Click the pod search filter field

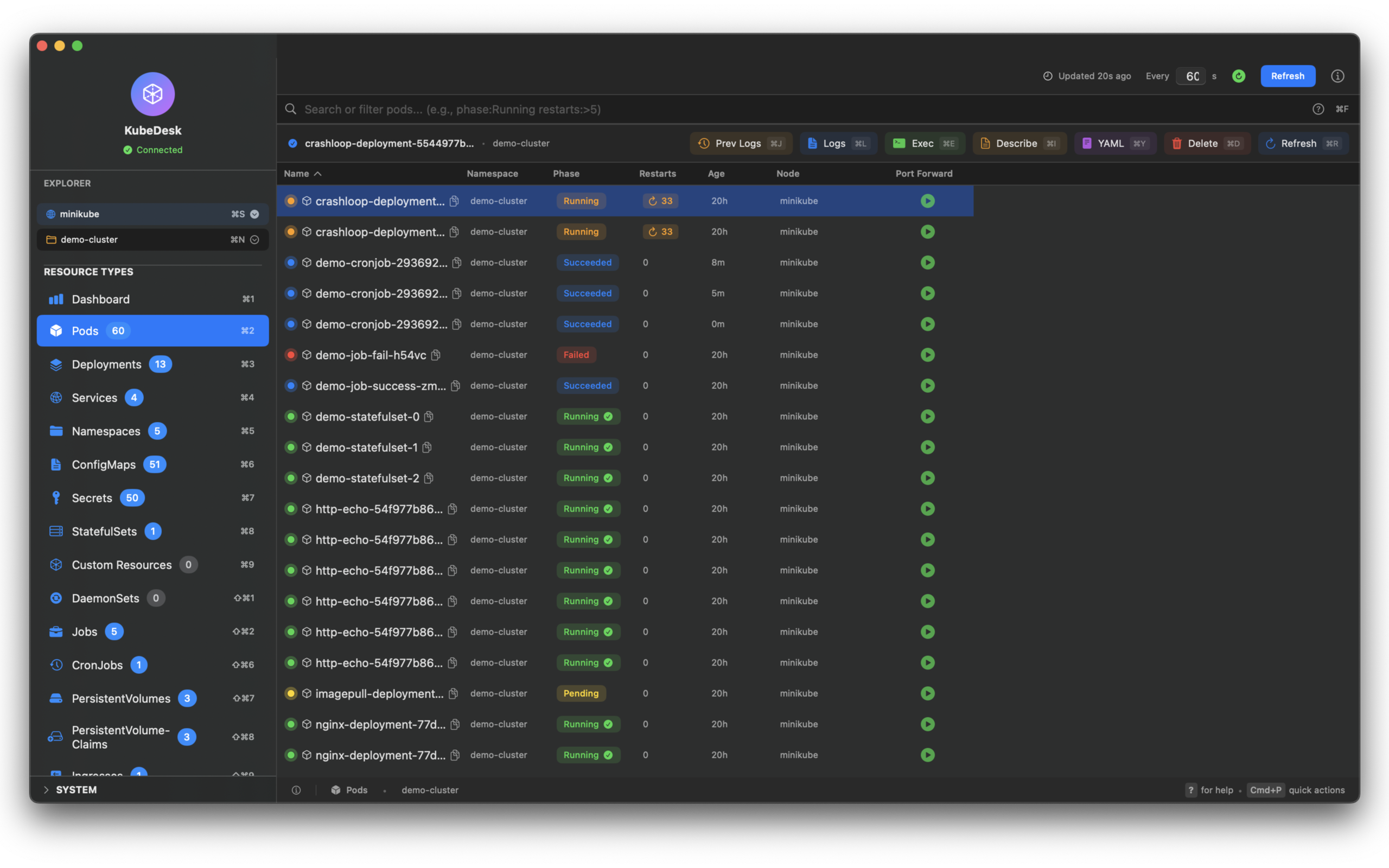(x=804, y=109)
